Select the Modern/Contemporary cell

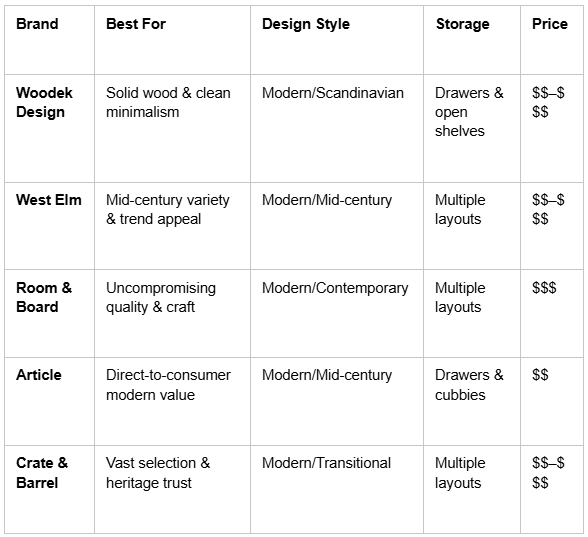(x=337, y=313)
